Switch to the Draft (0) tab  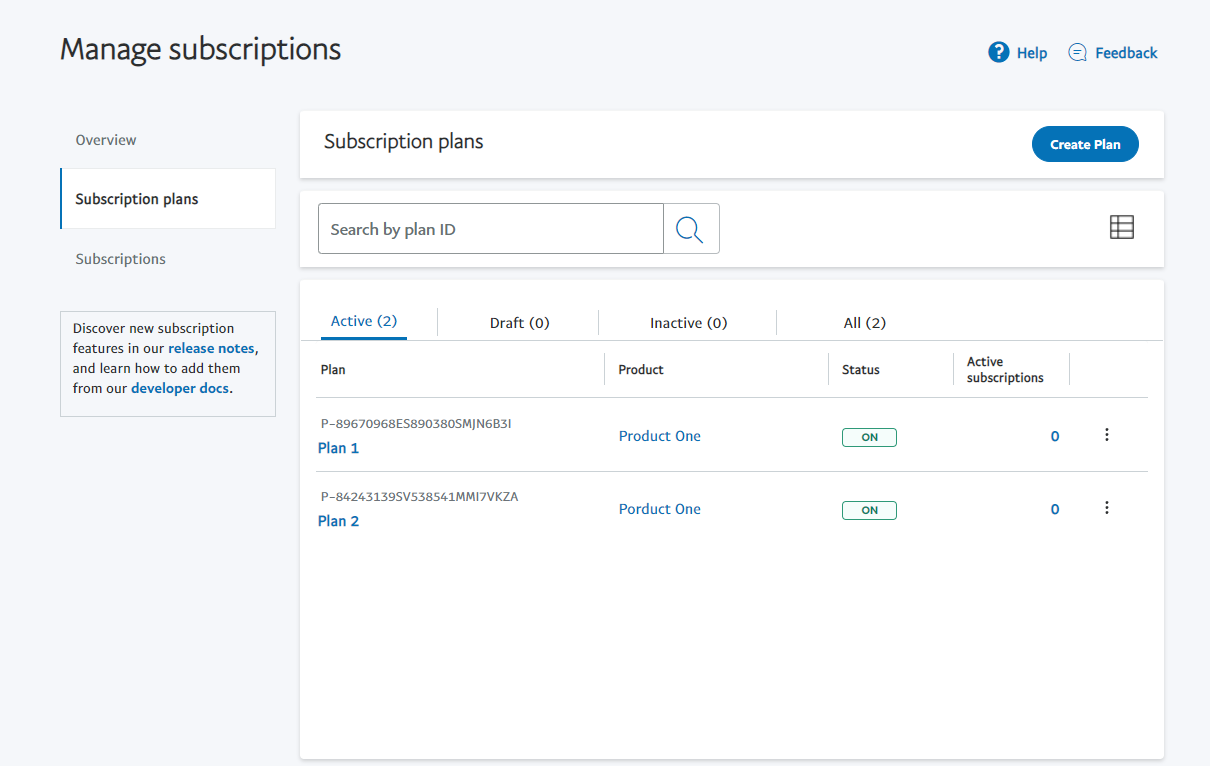[519, 323]
